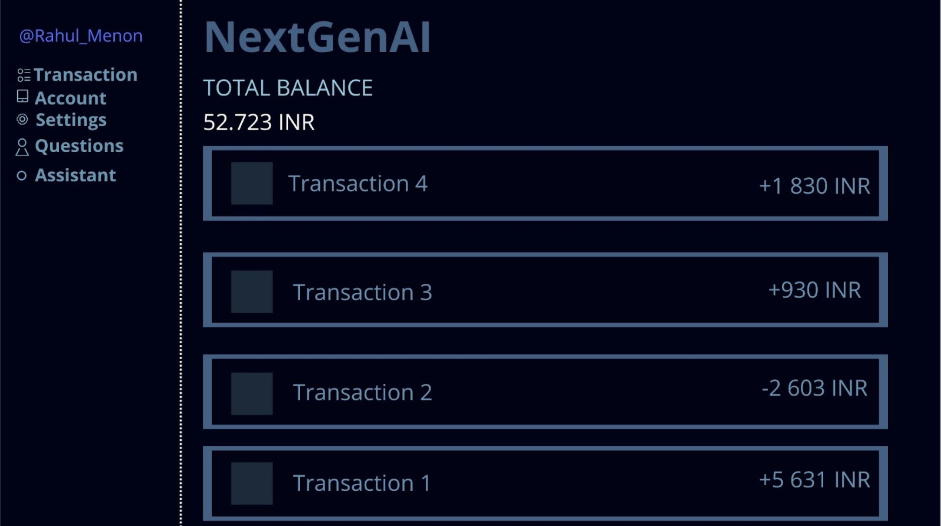Open the Transaction 3 row label
The image size is (941, 526).
tap(362, 292)
